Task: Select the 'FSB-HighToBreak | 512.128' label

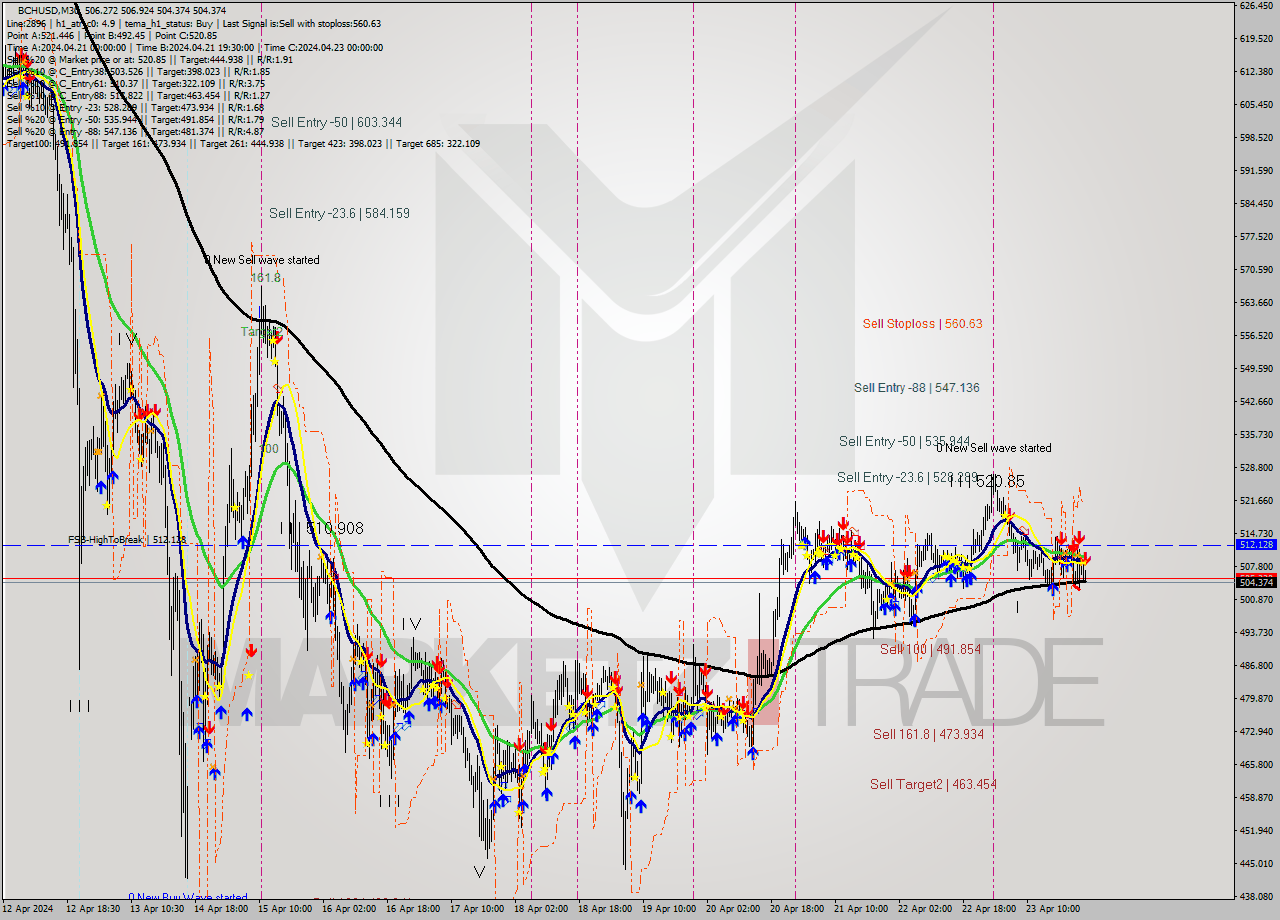Action: (127, 540)
